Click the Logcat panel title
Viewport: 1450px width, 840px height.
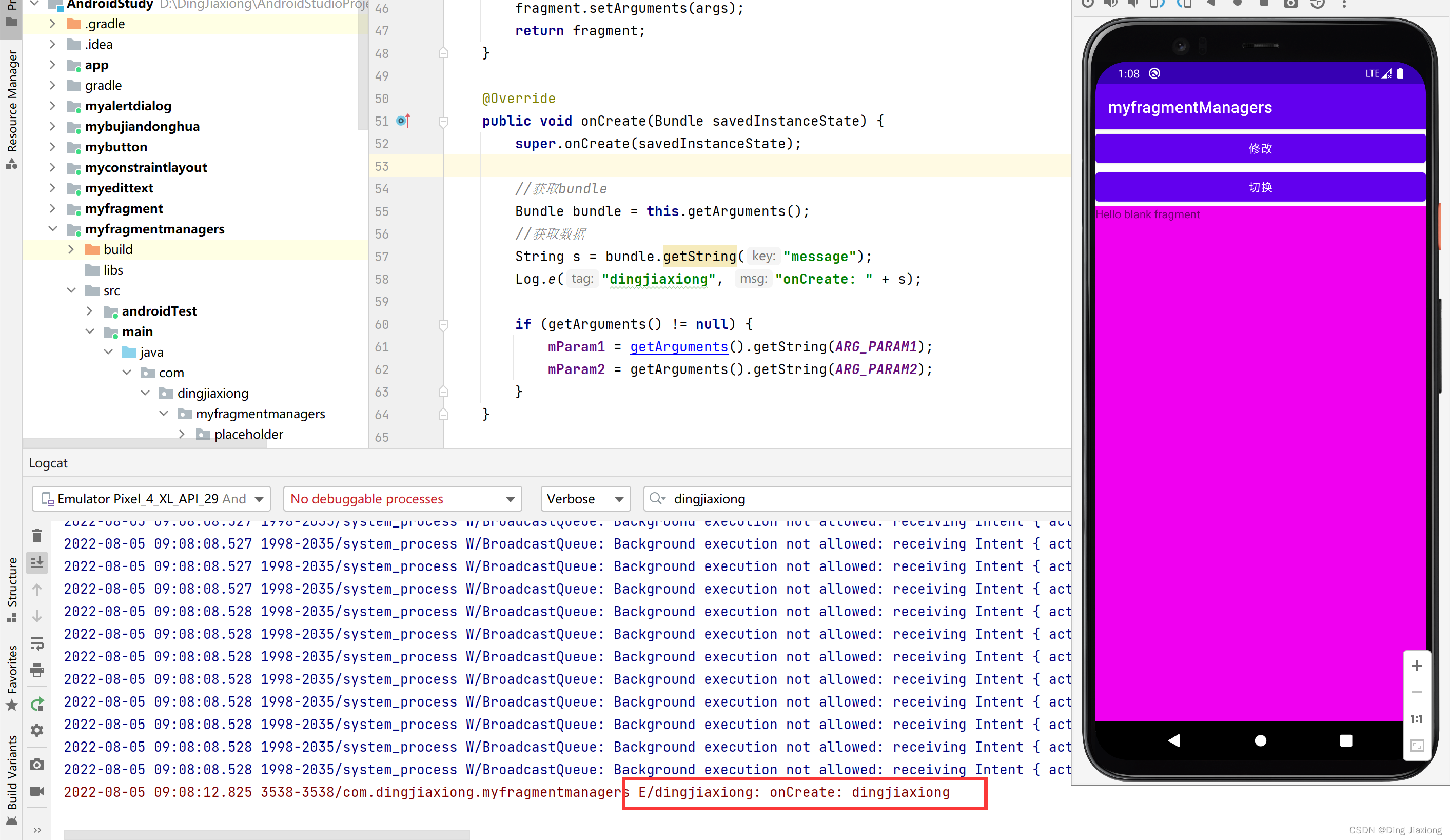coord(48,462)
